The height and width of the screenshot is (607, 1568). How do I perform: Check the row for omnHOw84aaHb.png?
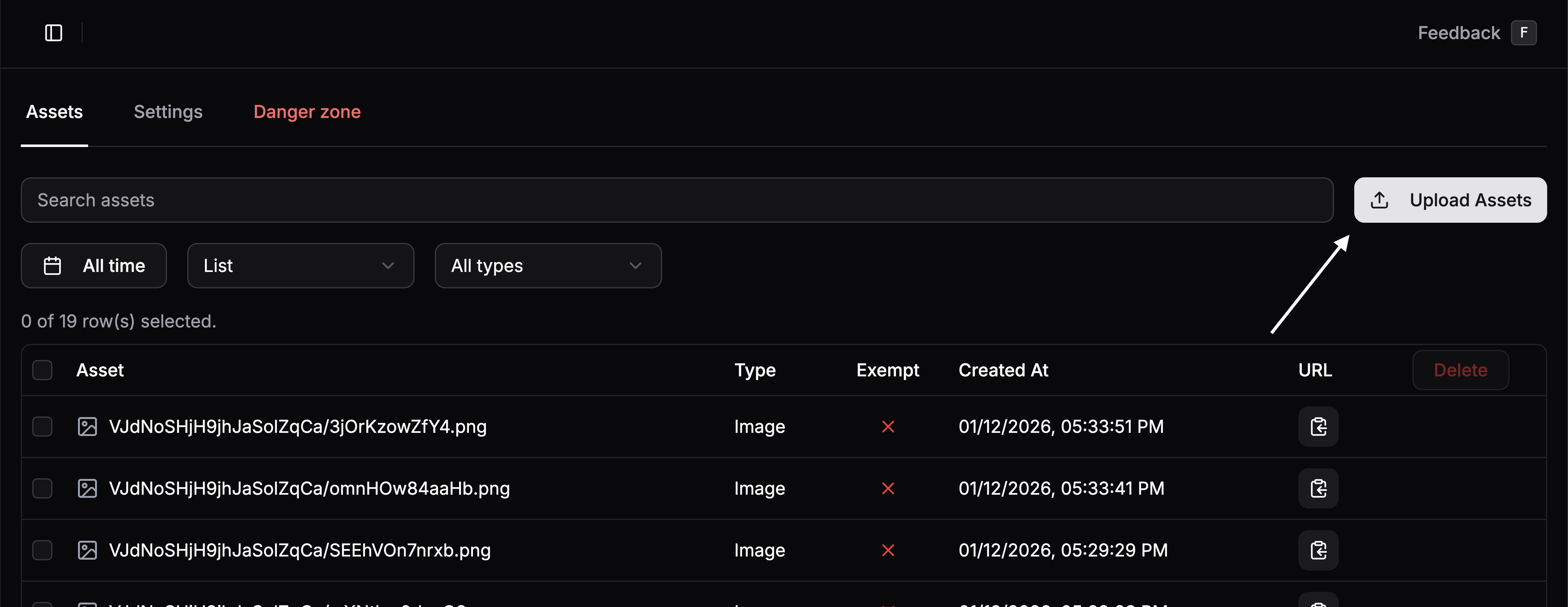tap(42, 488)
